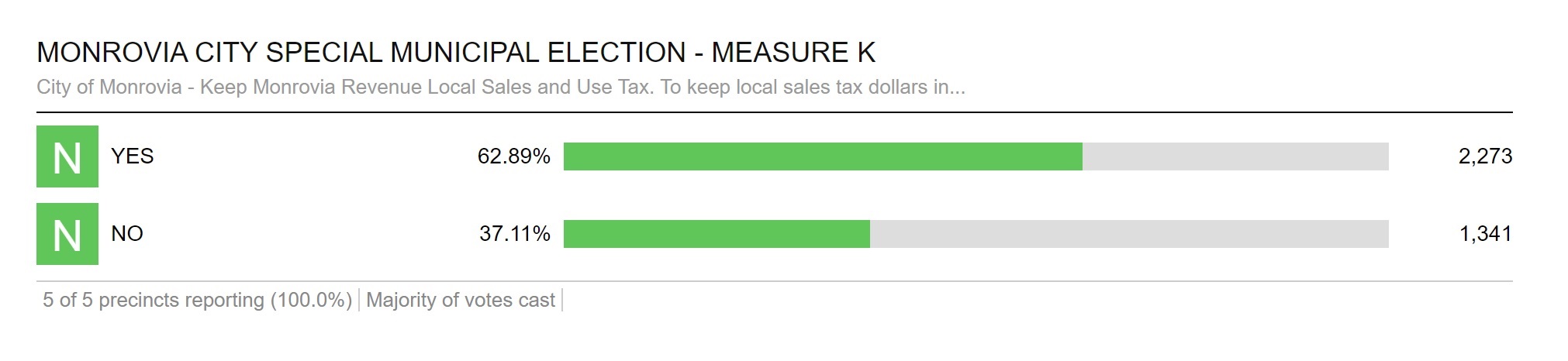Viewport: 1568px width, 361px height.
Task: Click the green YES result bar
Action: [822, 156]
